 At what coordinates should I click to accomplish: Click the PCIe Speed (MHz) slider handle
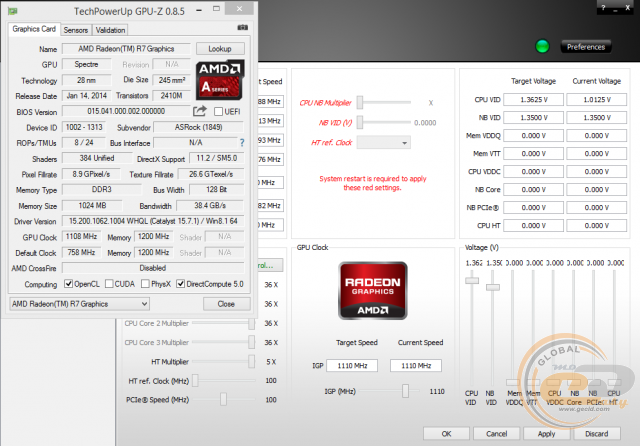[x=223, y=399]
